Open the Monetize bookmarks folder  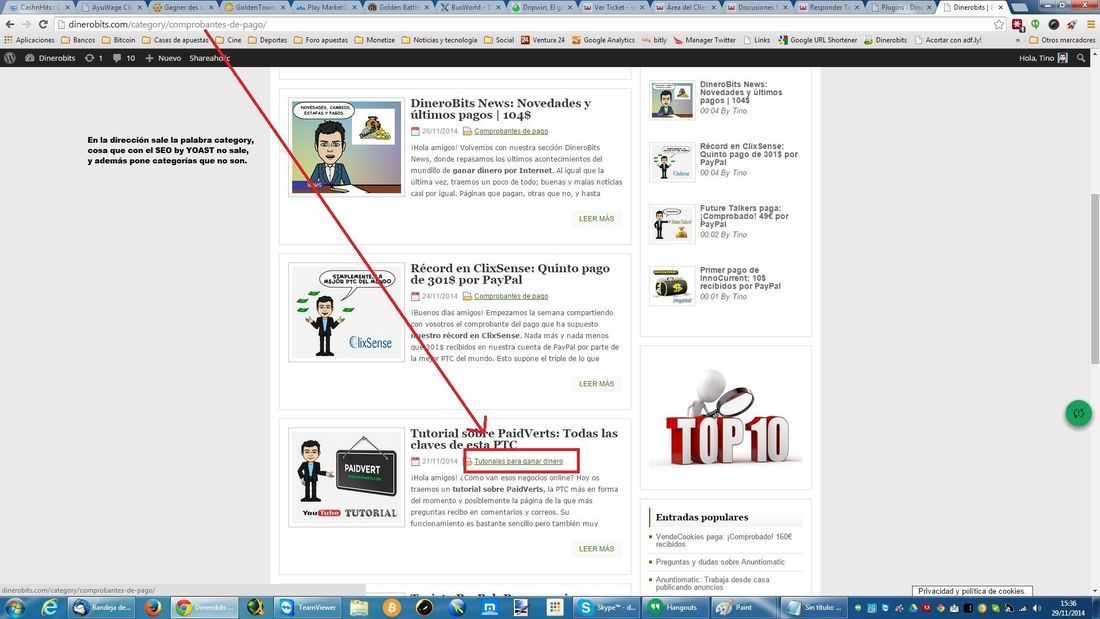(375, 40)
